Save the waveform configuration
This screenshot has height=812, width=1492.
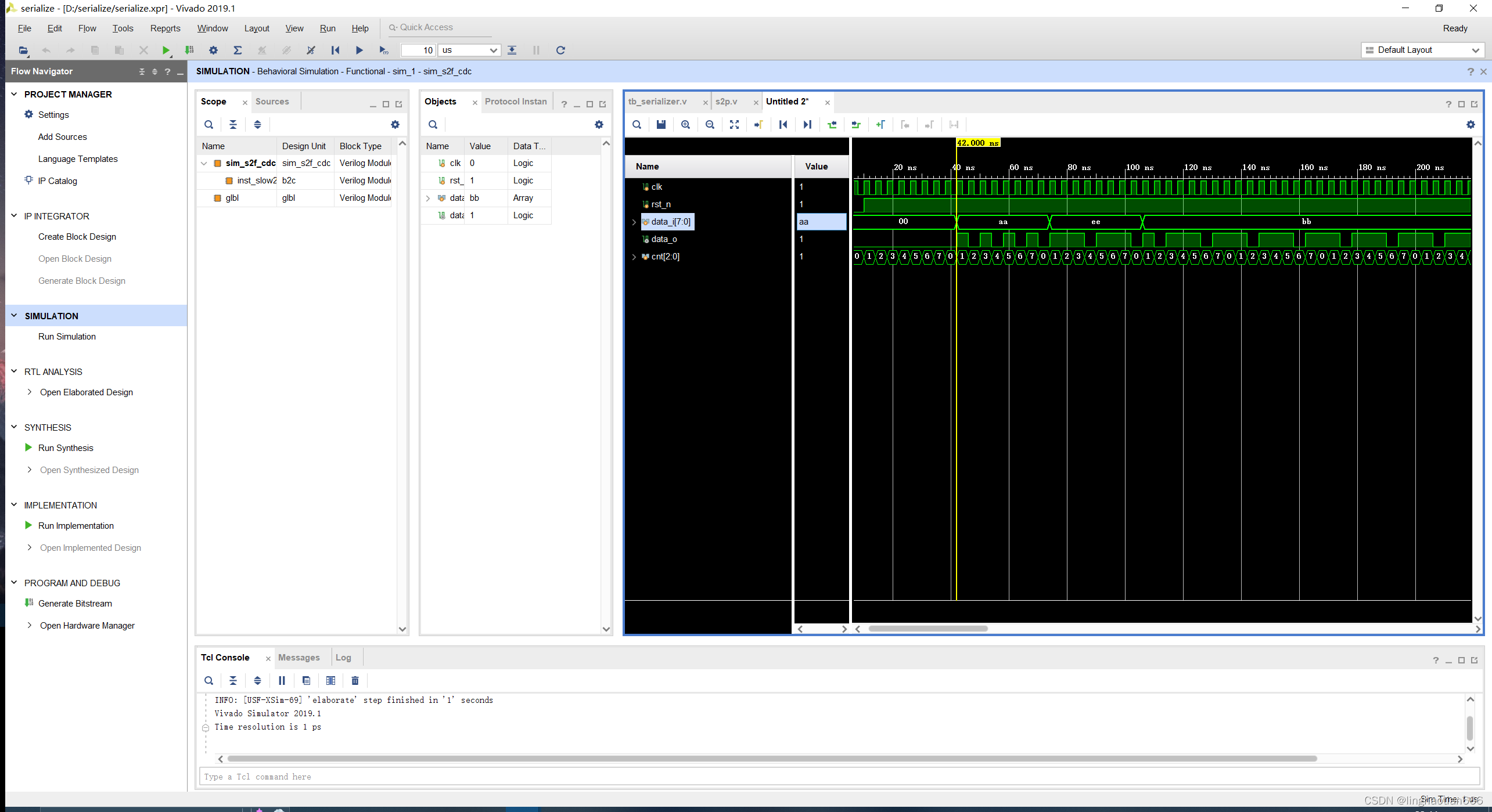pyautogui.click(x=661, y=124)
